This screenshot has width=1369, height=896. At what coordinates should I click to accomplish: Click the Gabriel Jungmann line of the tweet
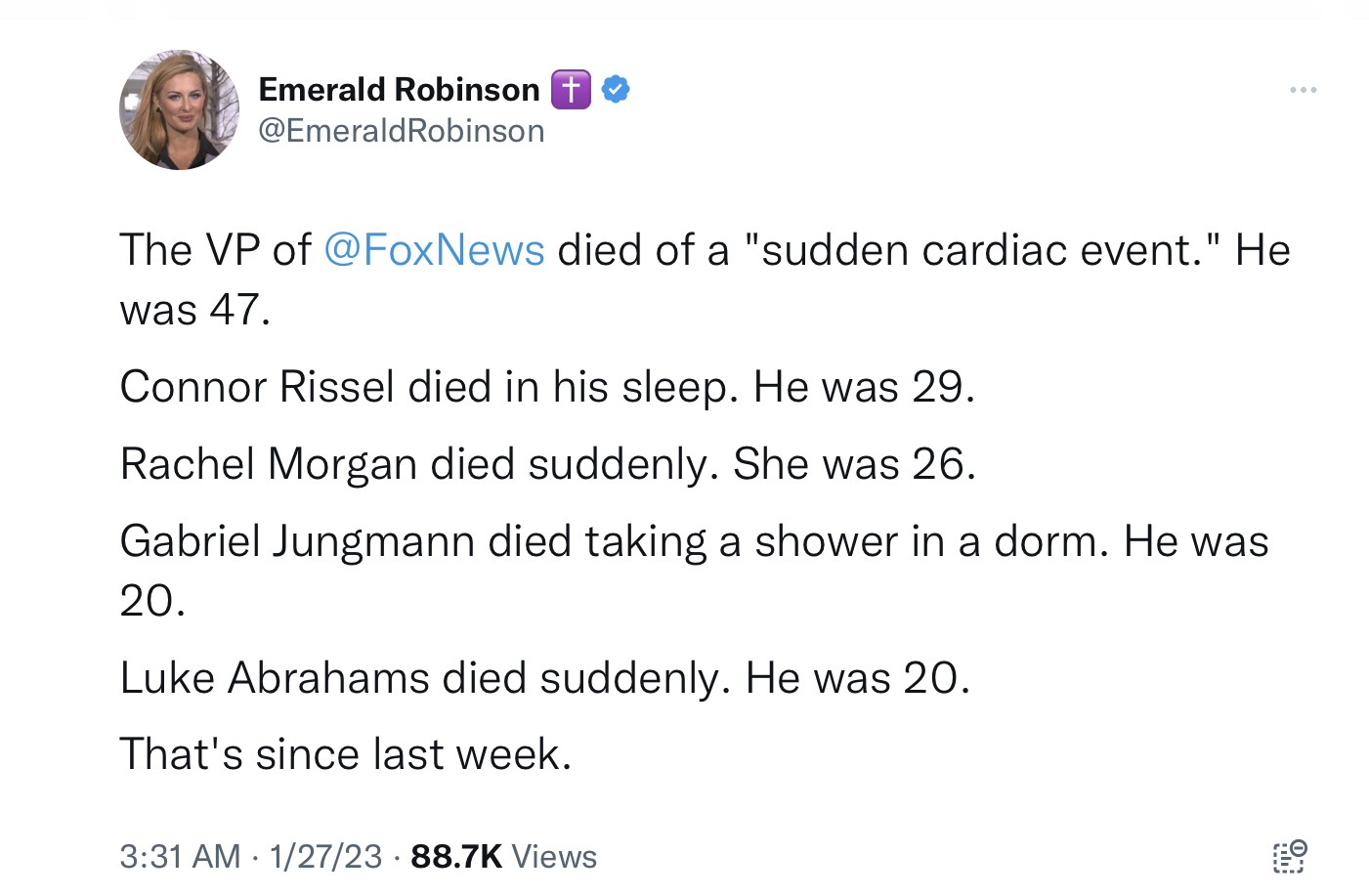point(694,541)
